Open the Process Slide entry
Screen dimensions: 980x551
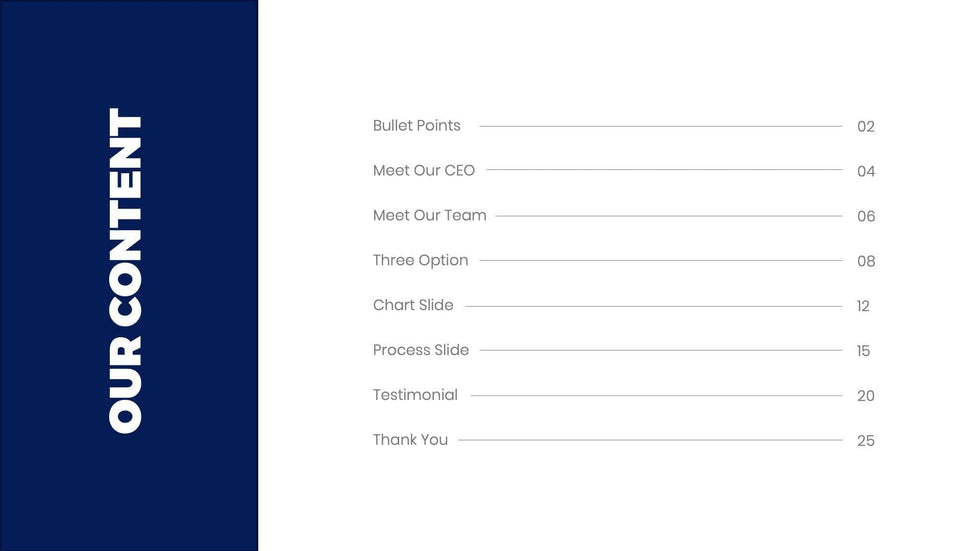tap(420, 350)
